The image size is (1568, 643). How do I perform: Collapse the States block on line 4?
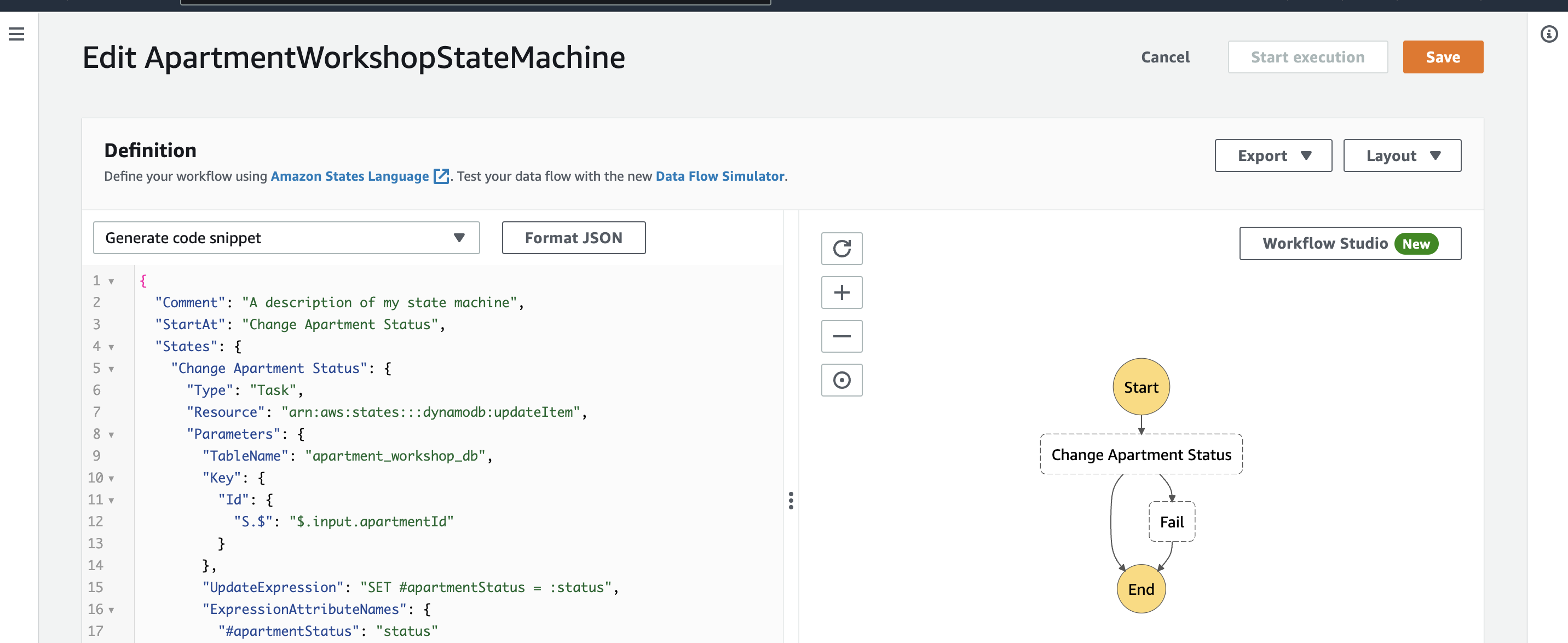111,347
